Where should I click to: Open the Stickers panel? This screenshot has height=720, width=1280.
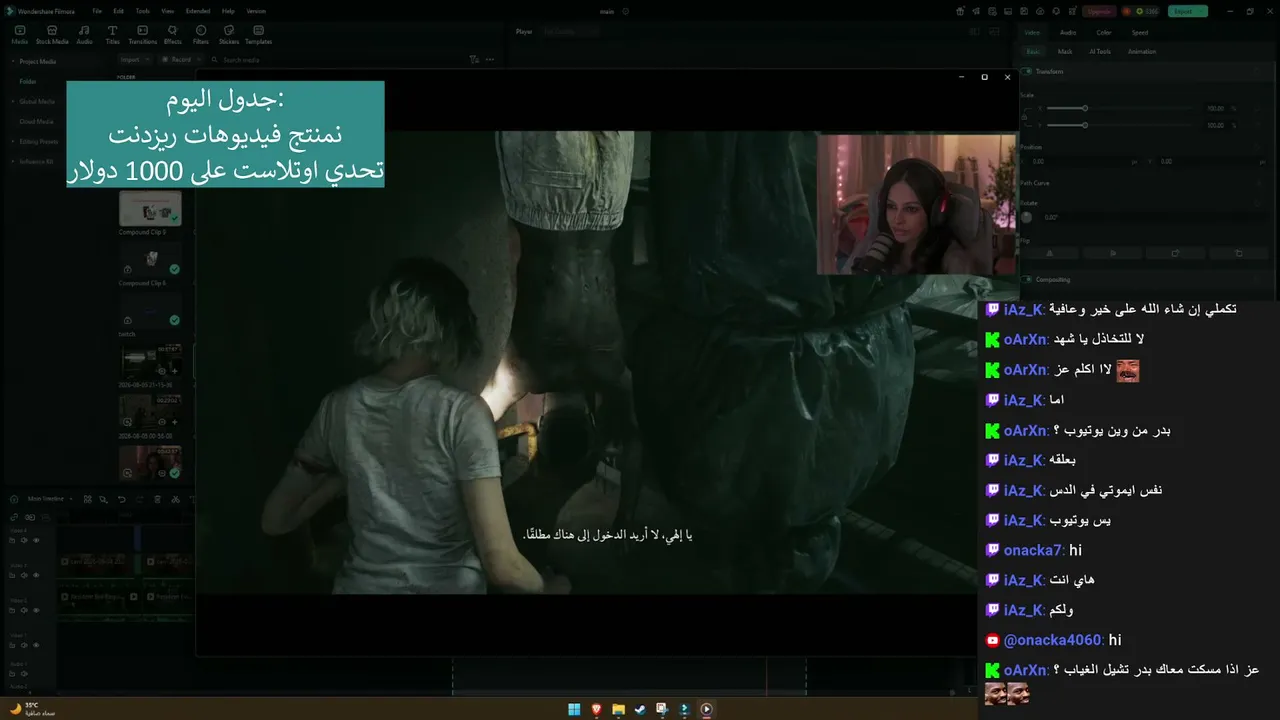click(229, 34)
